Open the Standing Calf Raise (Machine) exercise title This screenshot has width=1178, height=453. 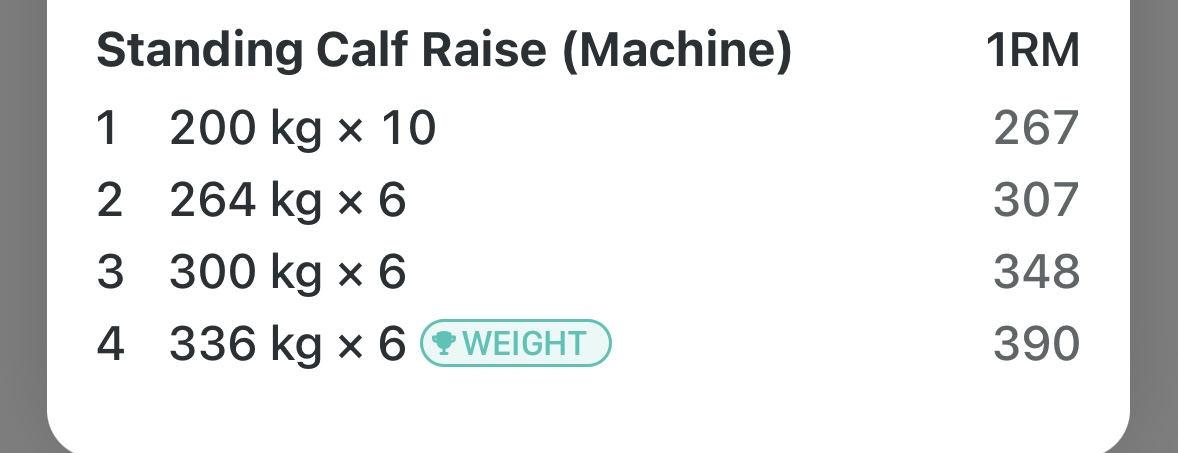coord(443,52)
